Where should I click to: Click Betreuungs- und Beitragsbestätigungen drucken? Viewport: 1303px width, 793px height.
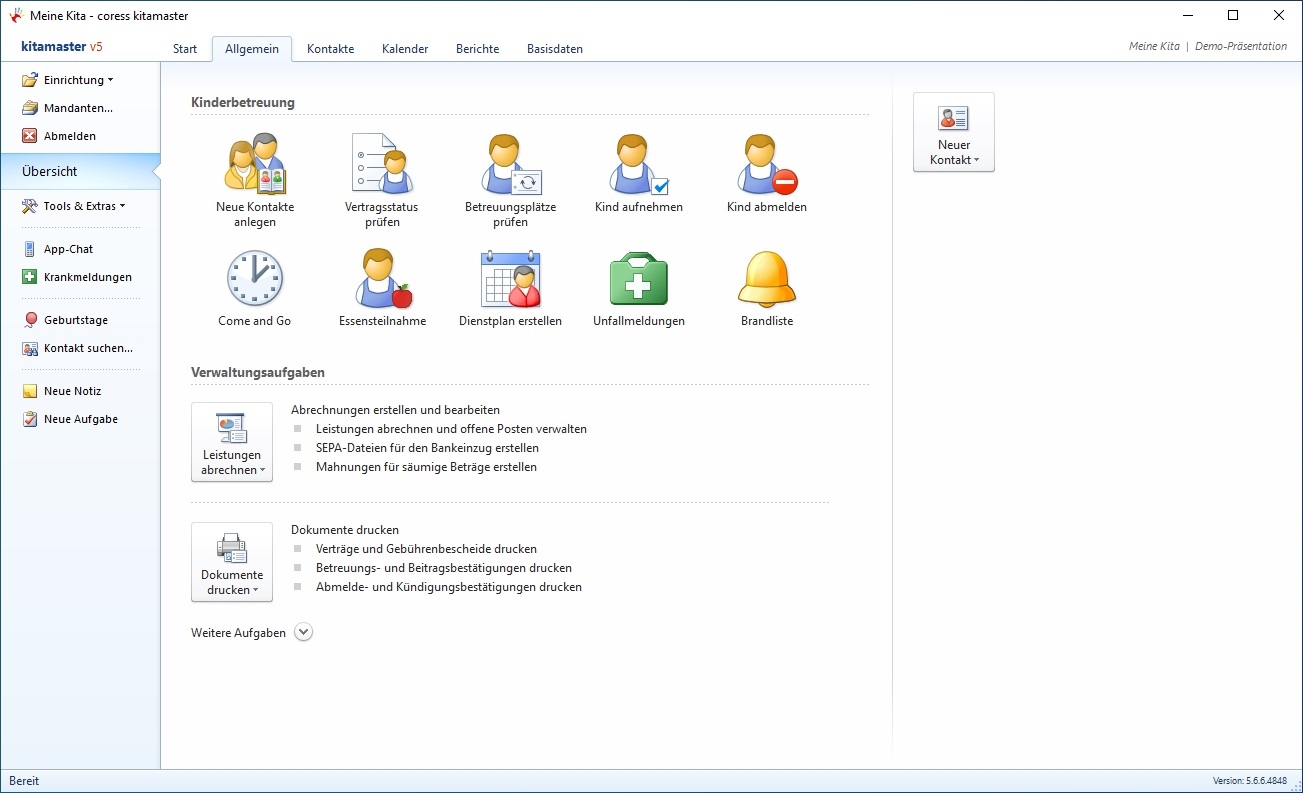point(444,568)
